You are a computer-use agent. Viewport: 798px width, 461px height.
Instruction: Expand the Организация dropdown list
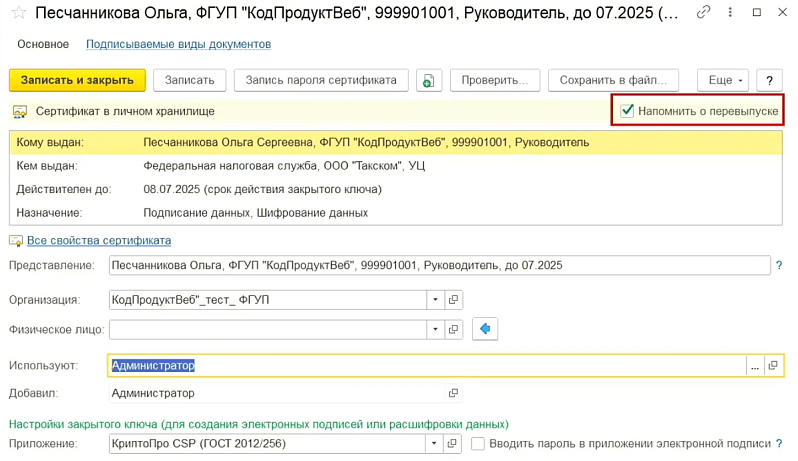click(x=435, y=300)
